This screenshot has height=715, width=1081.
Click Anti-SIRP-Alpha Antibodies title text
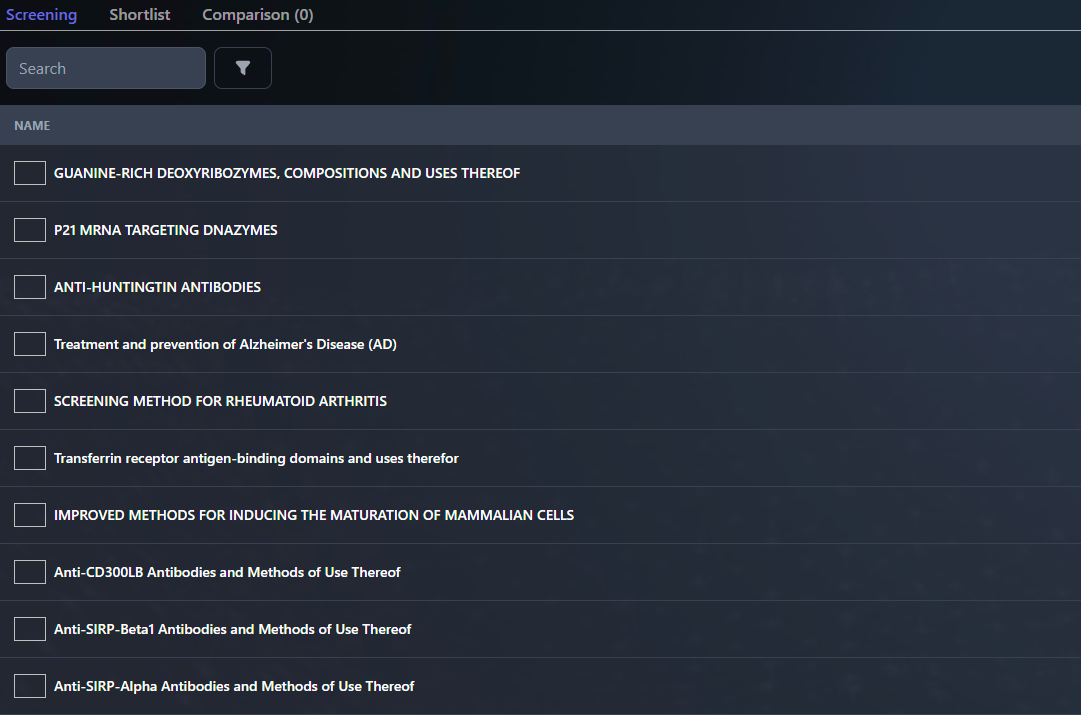(234, 686)
